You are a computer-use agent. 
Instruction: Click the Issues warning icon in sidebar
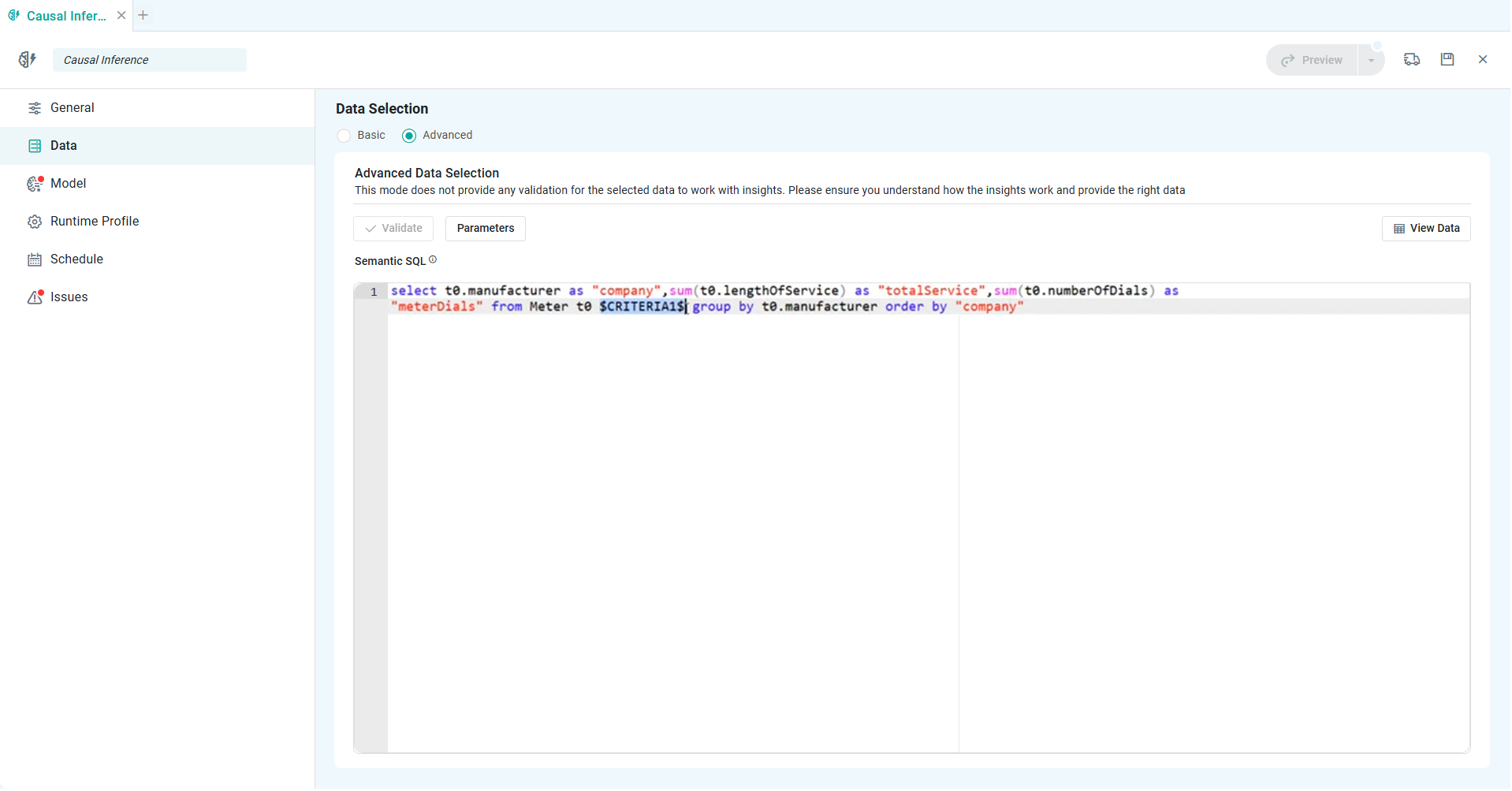35,297
